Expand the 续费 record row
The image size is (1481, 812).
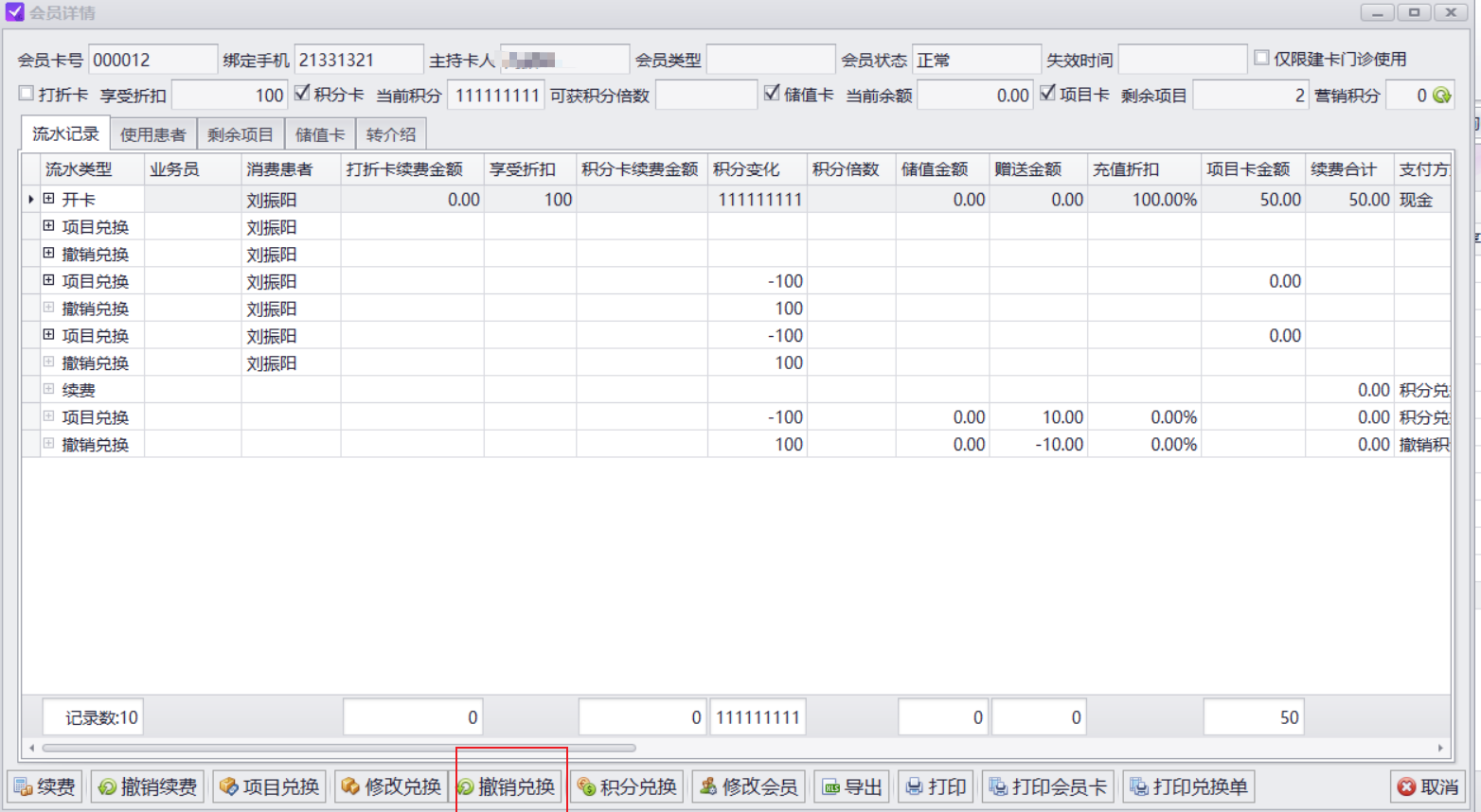click(x=48, y=389)
